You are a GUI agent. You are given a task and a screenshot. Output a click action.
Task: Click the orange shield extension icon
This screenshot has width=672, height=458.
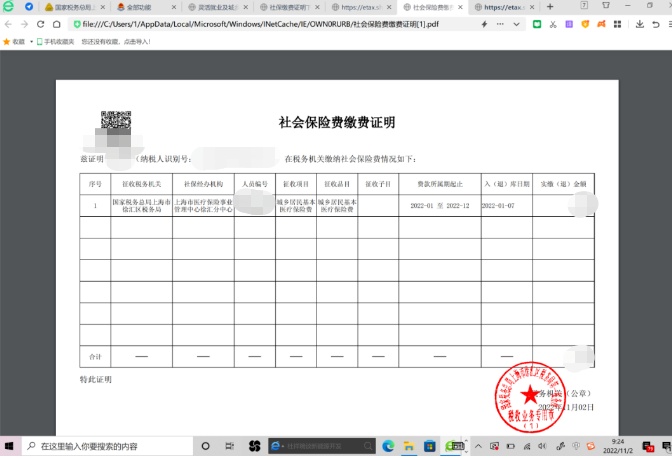[585, 24]
